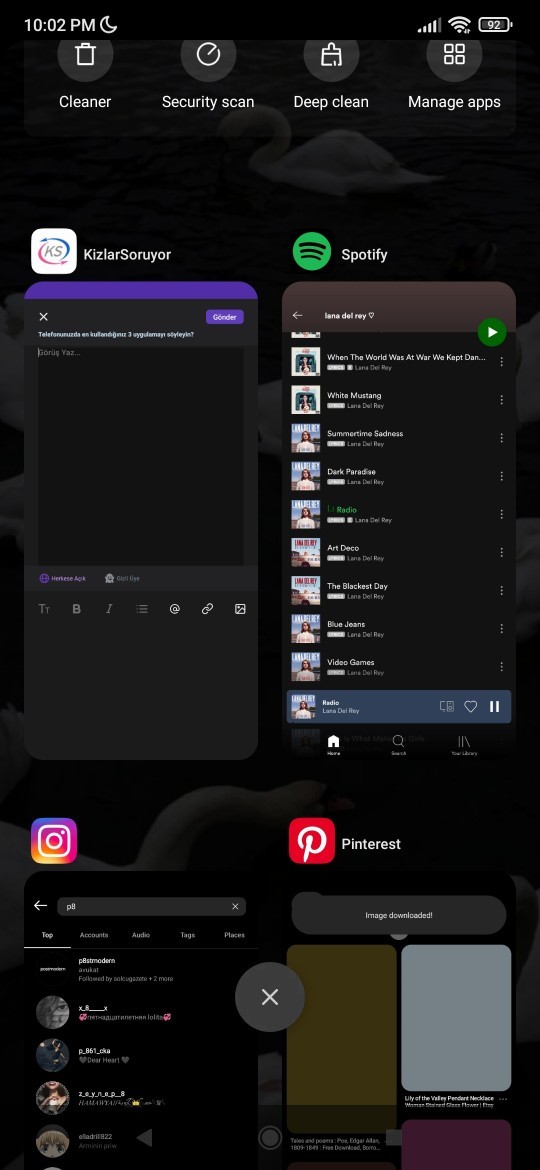This screenshot has height=1170, width=540.
Task: Tap the KizlarSoruyor app icon
Action: pyautogui.click(x=54, y=251)
